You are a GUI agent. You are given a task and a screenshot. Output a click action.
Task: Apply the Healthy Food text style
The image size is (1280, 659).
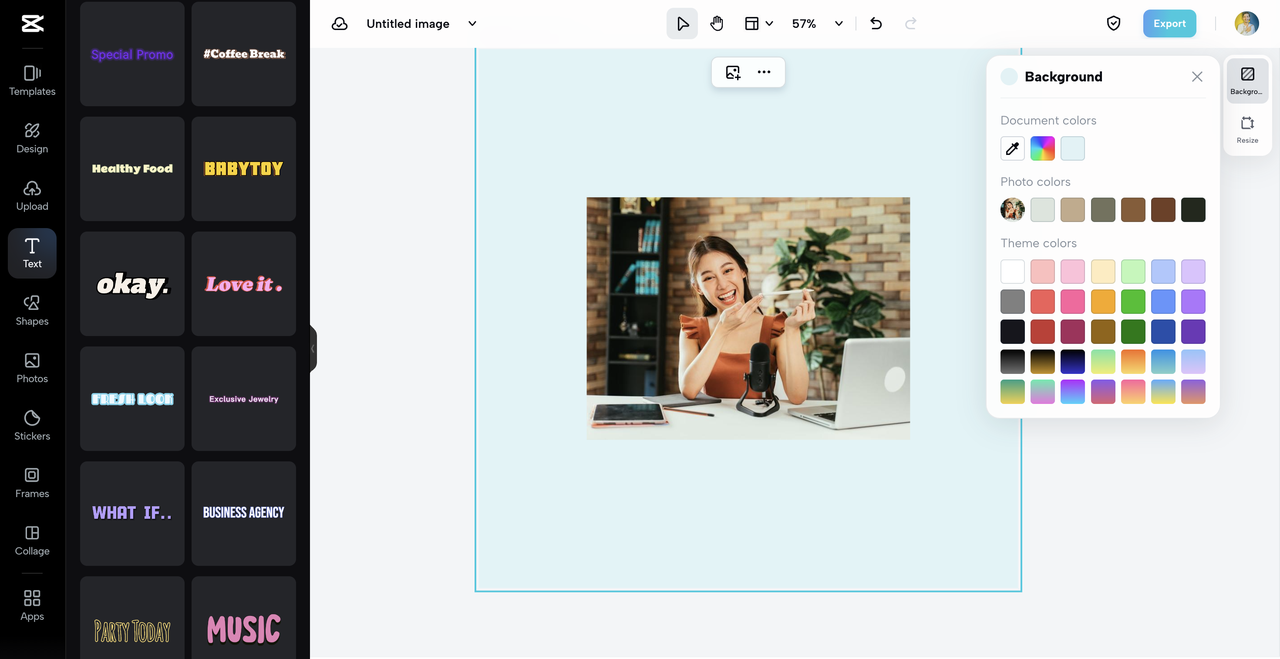click(132, 169)
